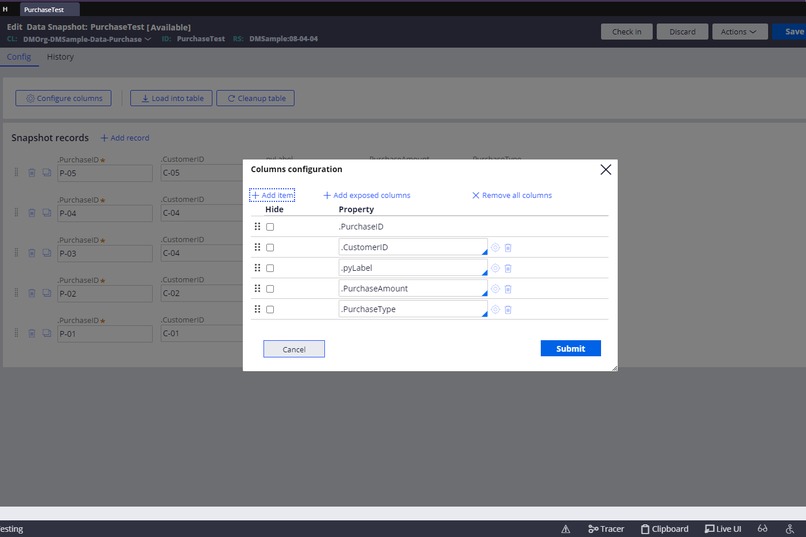
Task: Click the .PurchaseType property input
Action: [413, 309]
